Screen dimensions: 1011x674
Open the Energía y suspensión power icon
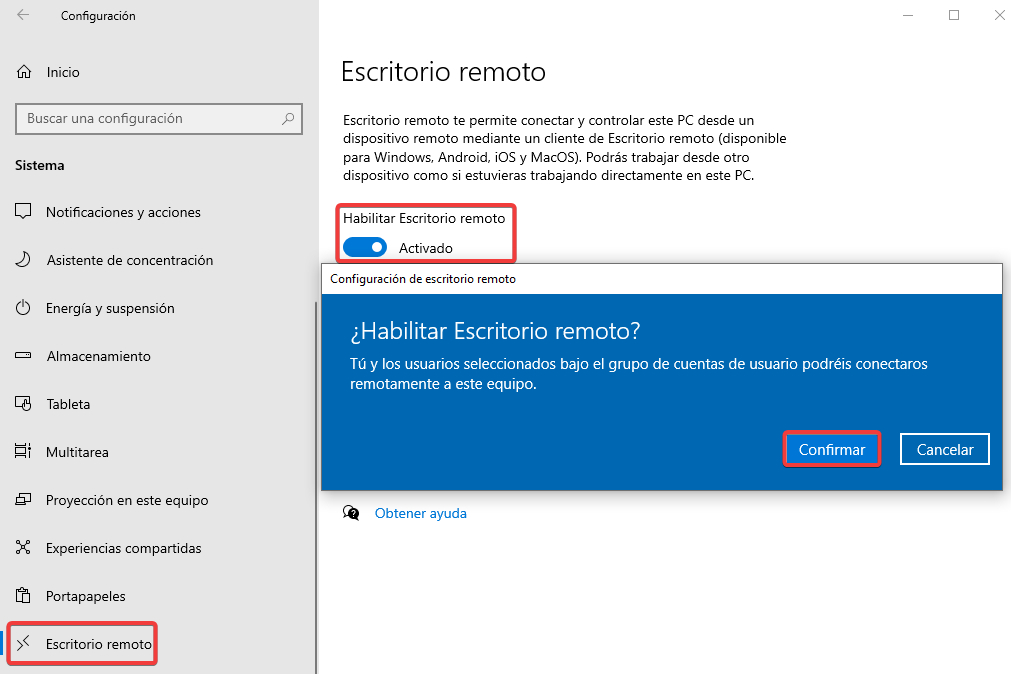point(24,308)
